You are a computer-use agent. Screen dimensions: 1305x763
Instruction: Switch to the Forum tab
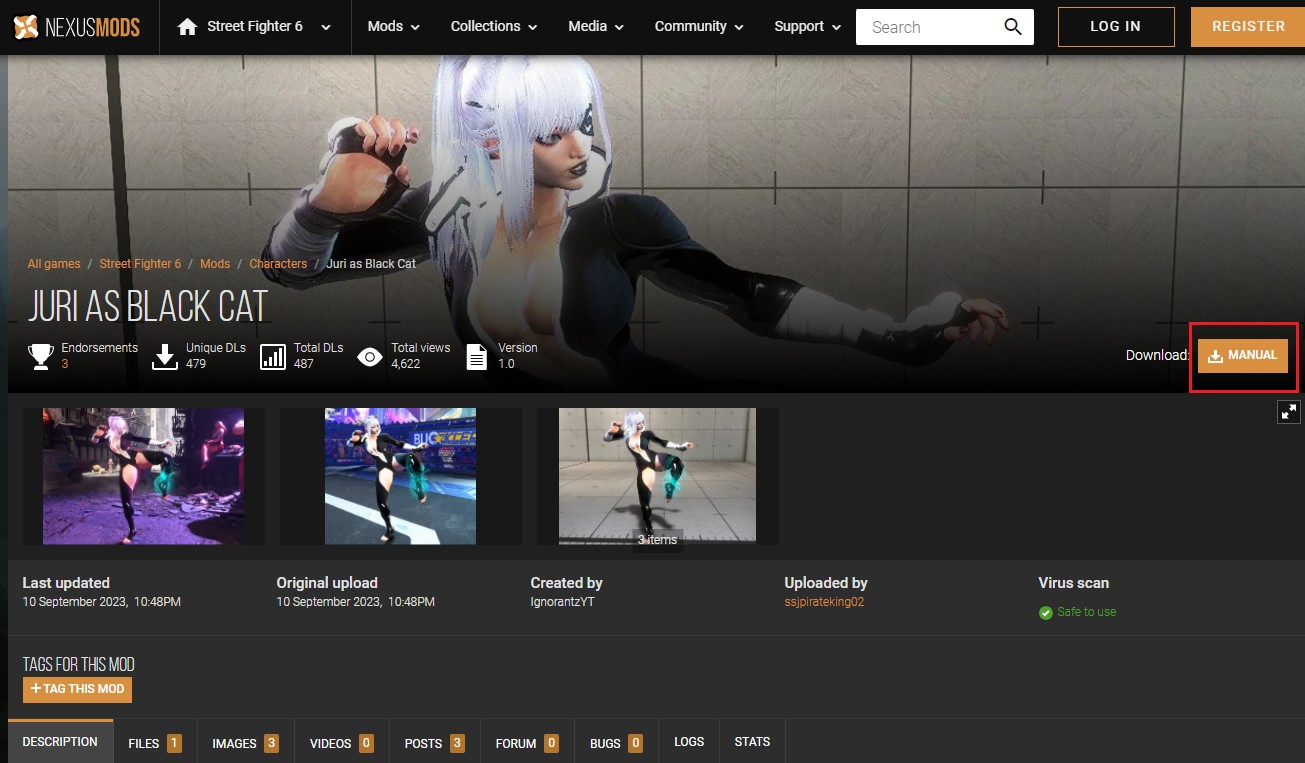pos(527,743)
